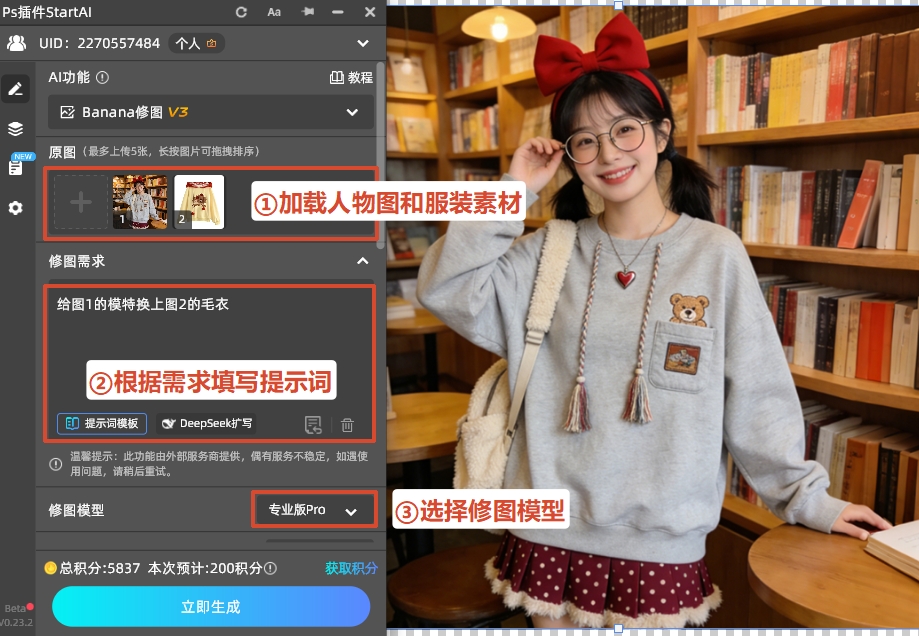Toggle the pin icon to keep panel on top
The width and height of the screenshot is (919, 636).
(306, 13)
